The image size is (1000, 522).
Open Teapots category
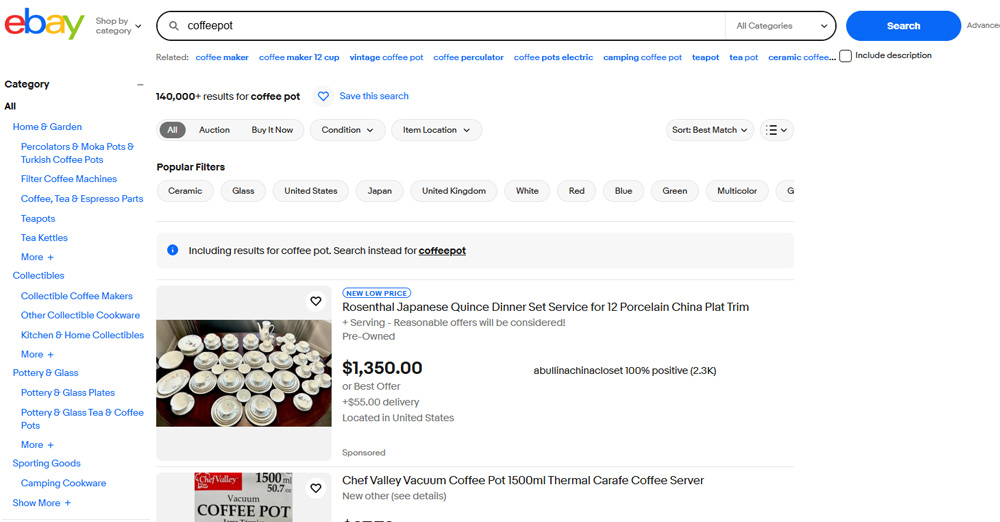[38, 219]
